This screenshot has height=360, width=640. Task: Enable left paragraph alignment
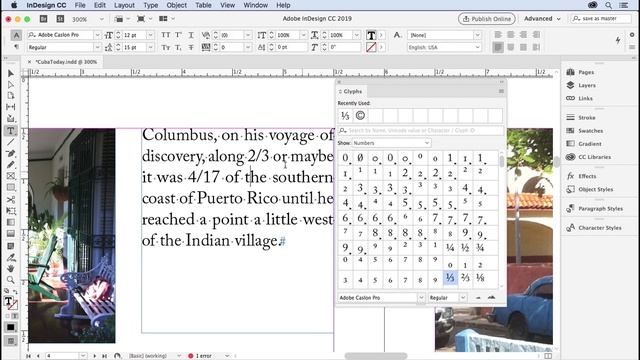pyautogui.click(x=498, y=35)
